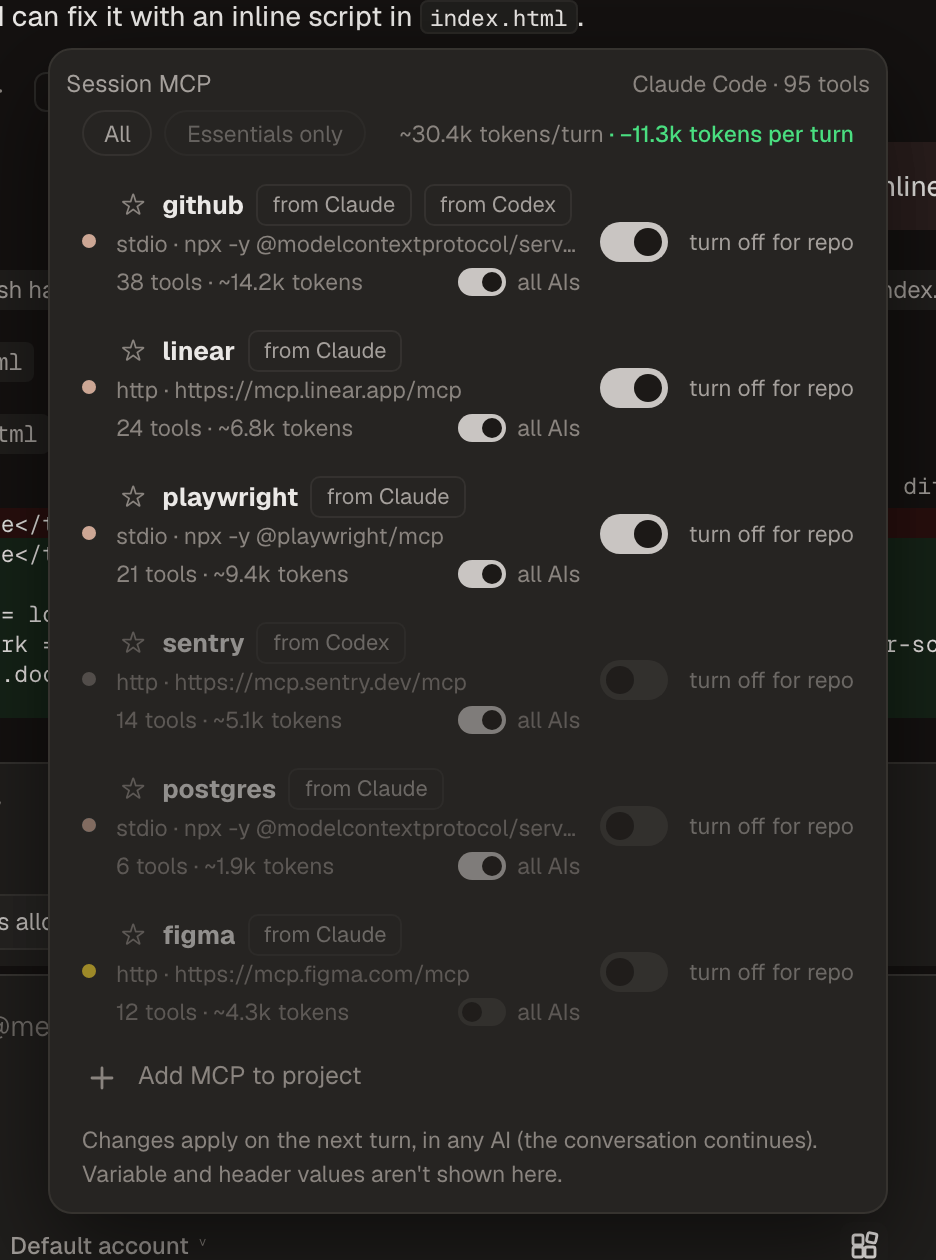
Task: Click '~30.4k tokens/turn' text
Action: (x=501, y=134)
